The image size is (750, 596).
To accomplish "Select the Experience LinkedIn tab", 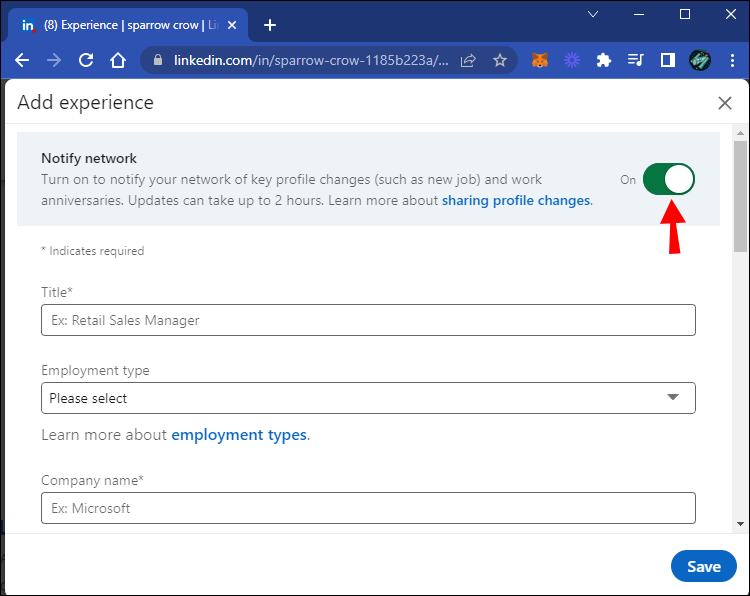I will 130,25.
